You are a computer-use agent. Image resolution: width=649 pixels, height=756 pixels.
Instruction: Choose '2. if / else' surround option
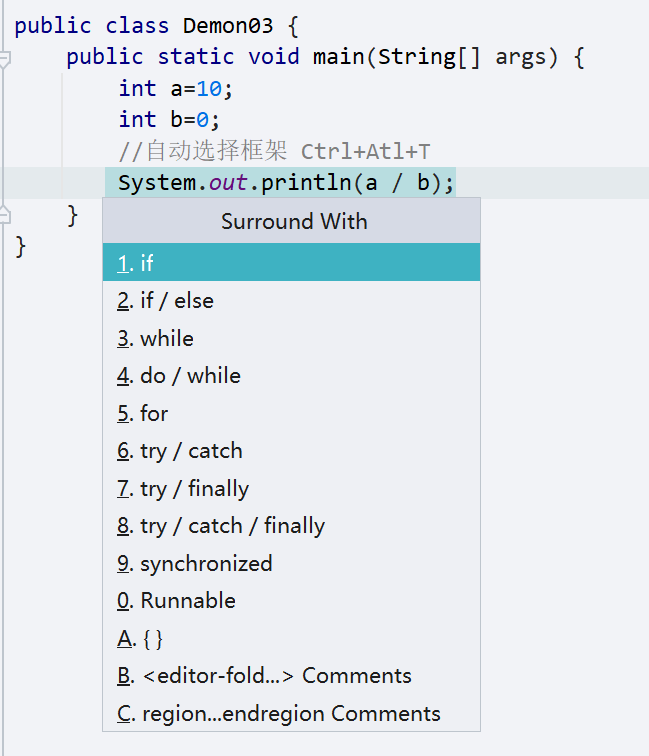pyautogui.click(x=291, y=300)
